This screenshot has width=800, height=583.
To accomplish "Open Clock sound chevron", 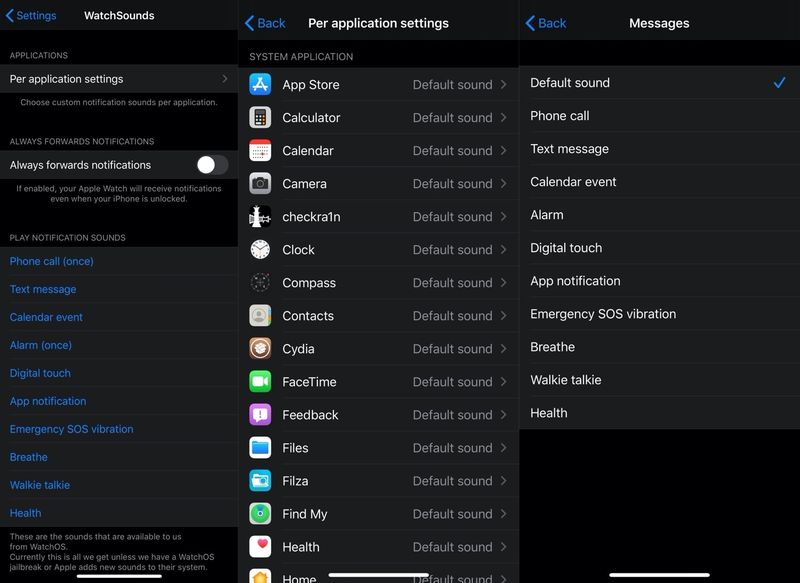I will (x=504, y=250).
